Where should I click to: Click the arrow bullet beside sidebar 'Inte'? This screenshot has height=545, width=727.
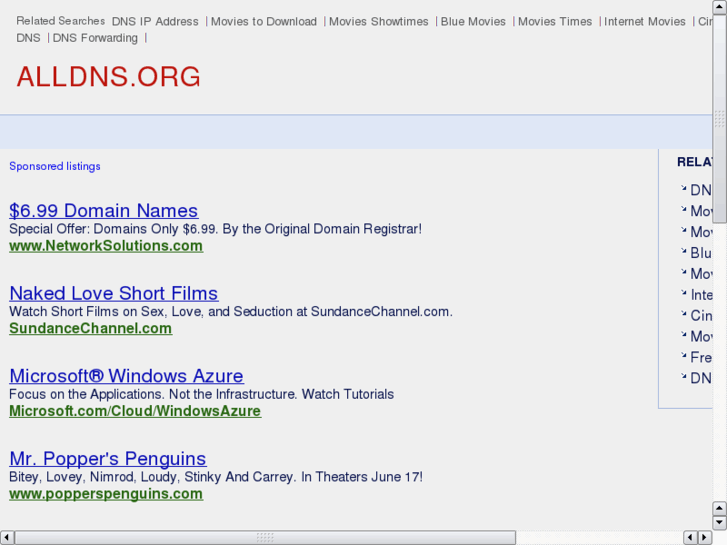pos(683,293)
